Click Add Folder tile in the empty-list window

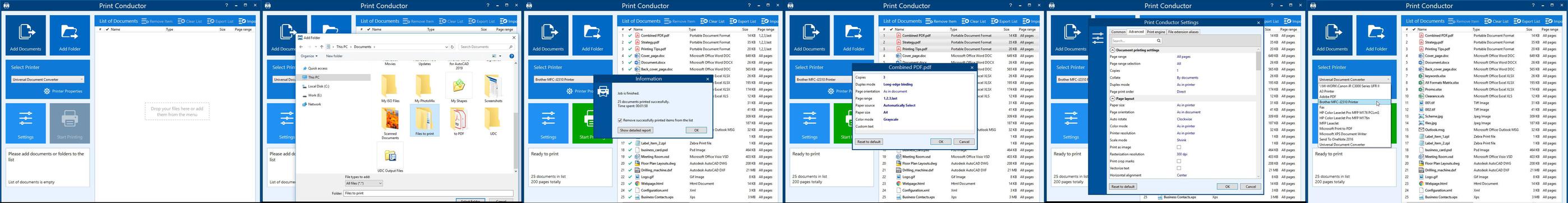point(70,36)
